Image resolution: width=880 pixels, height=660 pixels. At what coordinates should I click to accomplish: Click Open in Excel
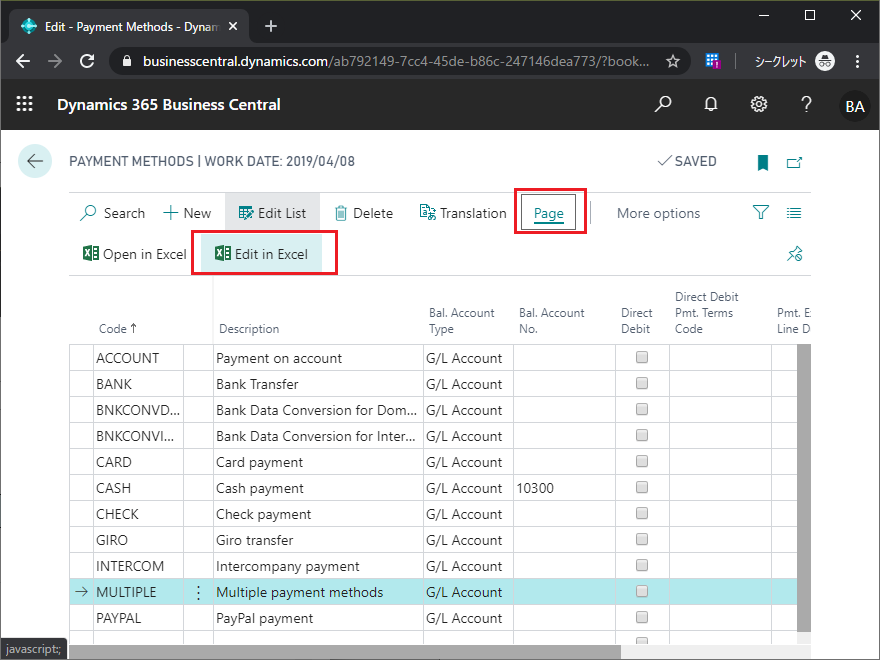tap(134, 254)
